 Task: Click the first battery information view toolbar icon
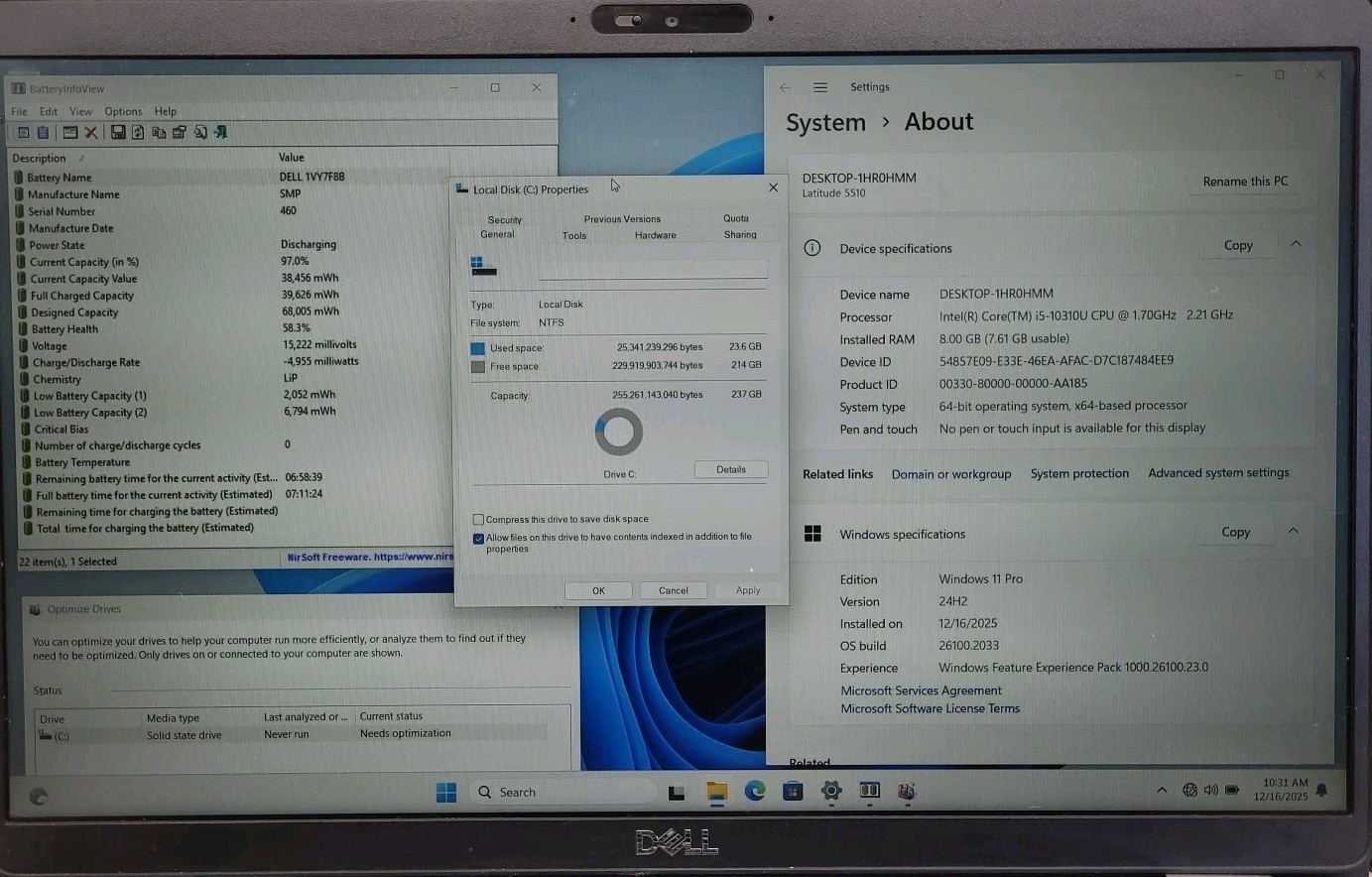coord(24,132)
